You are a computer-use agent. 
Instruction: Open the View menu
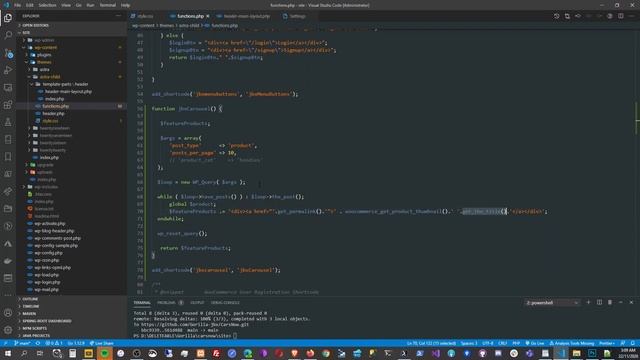coord(66,5)
